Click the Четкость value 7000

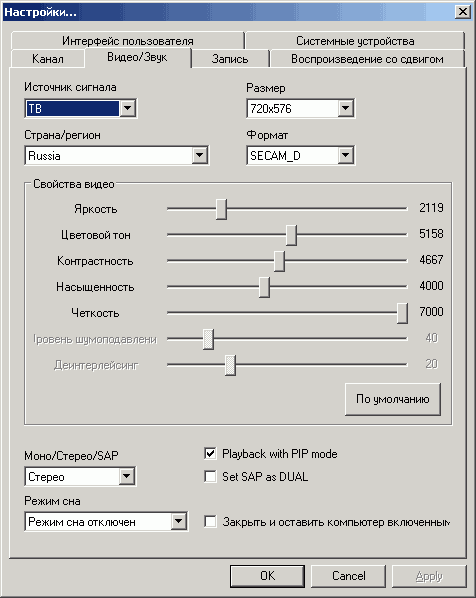431,312
